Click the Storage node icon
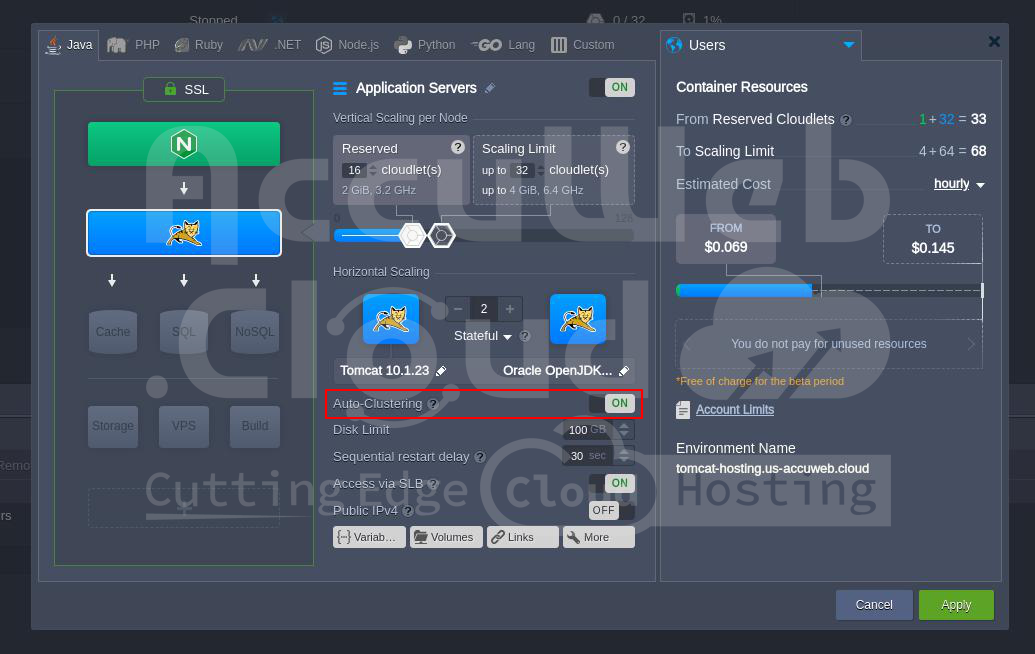This screenshot has width=1035, height=654. coord(113,426)
